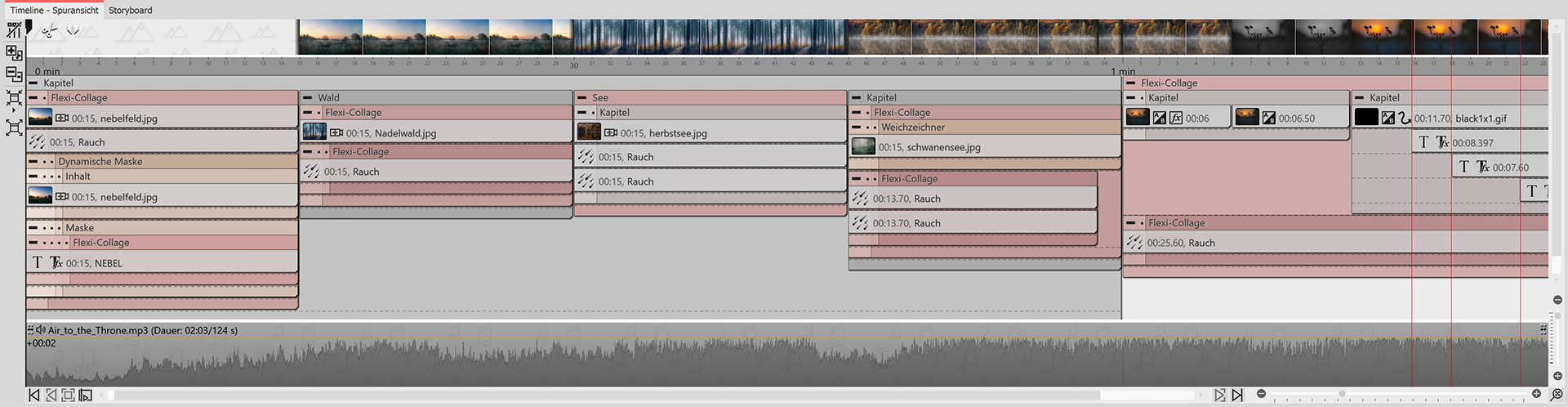Click the jump to timeline end button
The height and width of the screenshot is (407, 1568).
click(1237, 396)
